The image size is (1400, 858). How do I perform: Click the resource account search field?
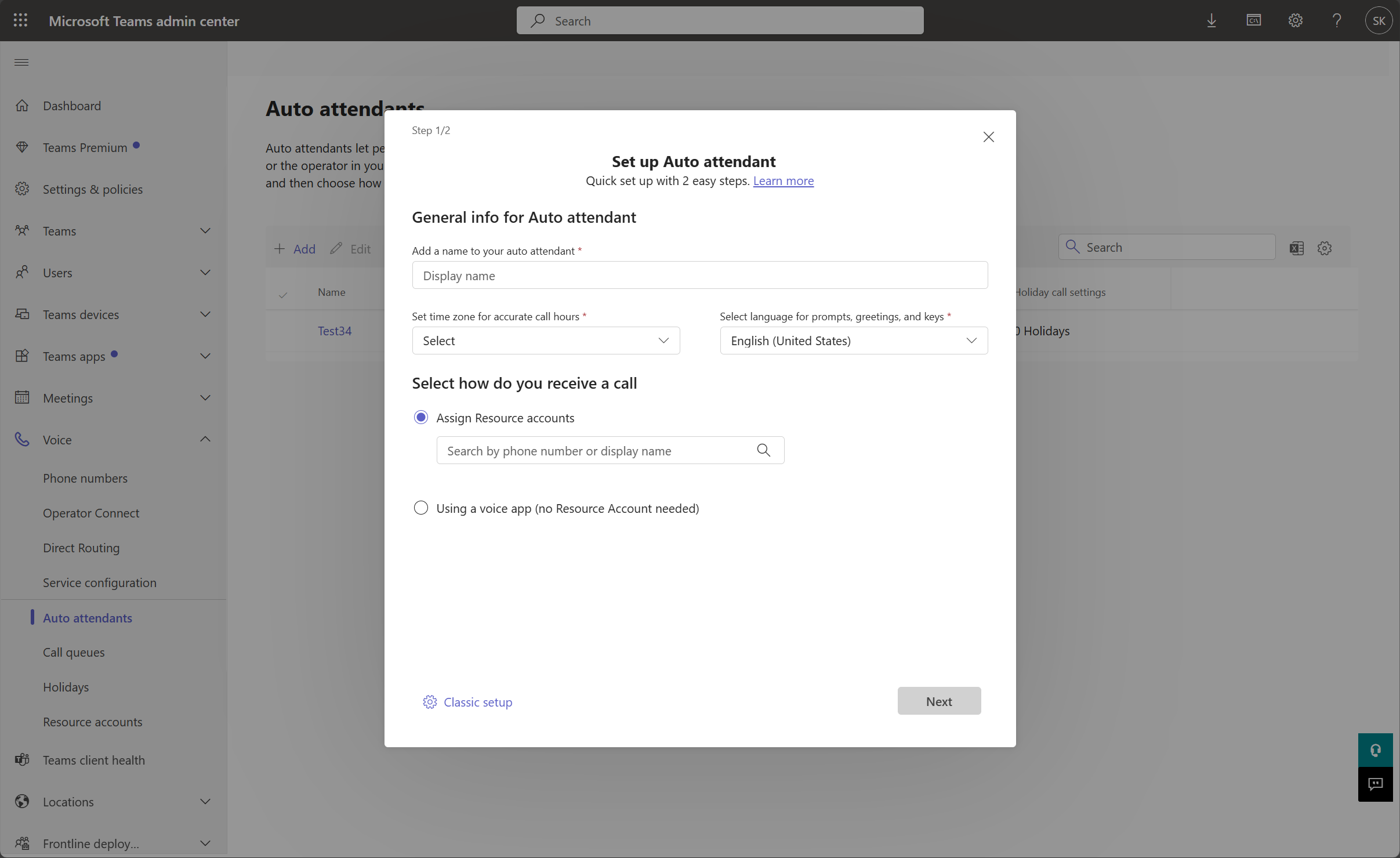point(610,450)
